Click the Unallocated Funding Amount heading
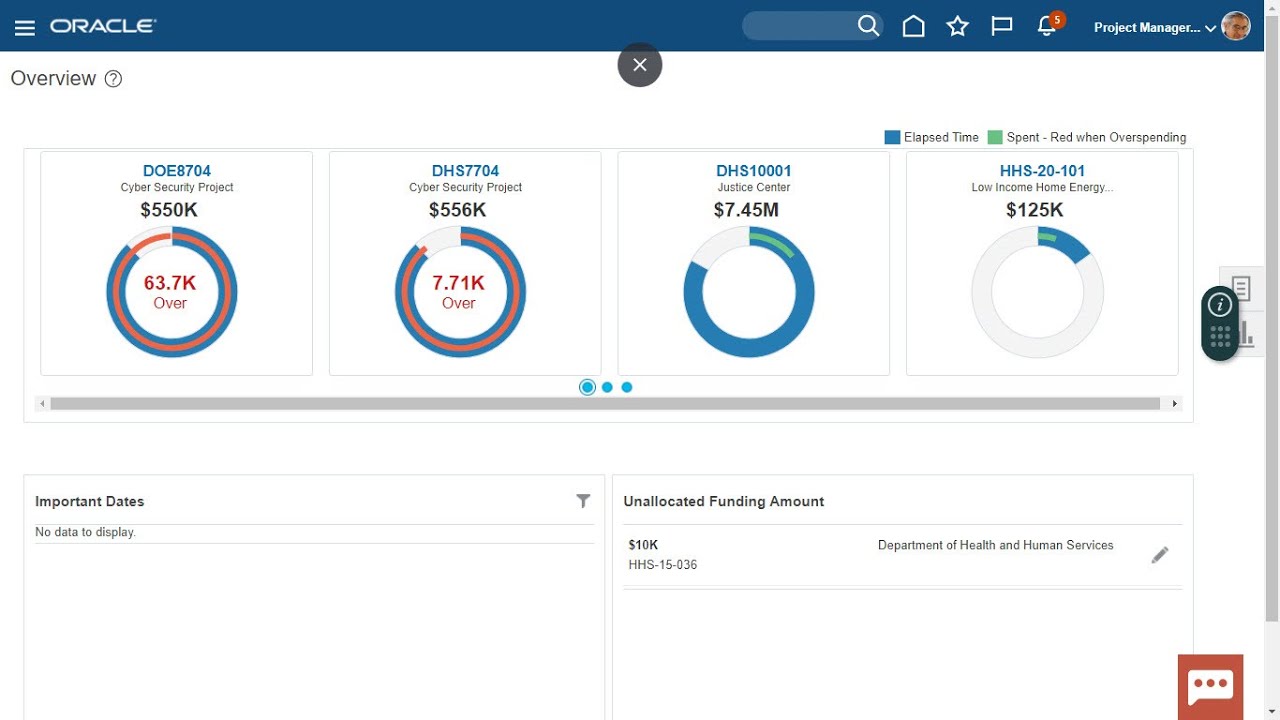The width and height of the screenshot is (1280, 720). click(x=723, y=501)
